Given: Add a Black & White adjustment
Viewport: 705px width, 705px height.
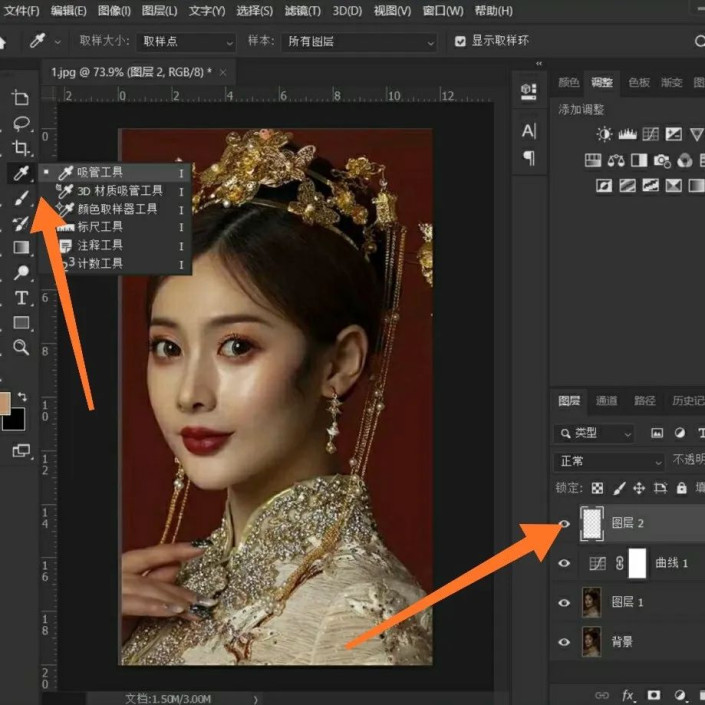Looking at the screenshot, I should (639, 160).
